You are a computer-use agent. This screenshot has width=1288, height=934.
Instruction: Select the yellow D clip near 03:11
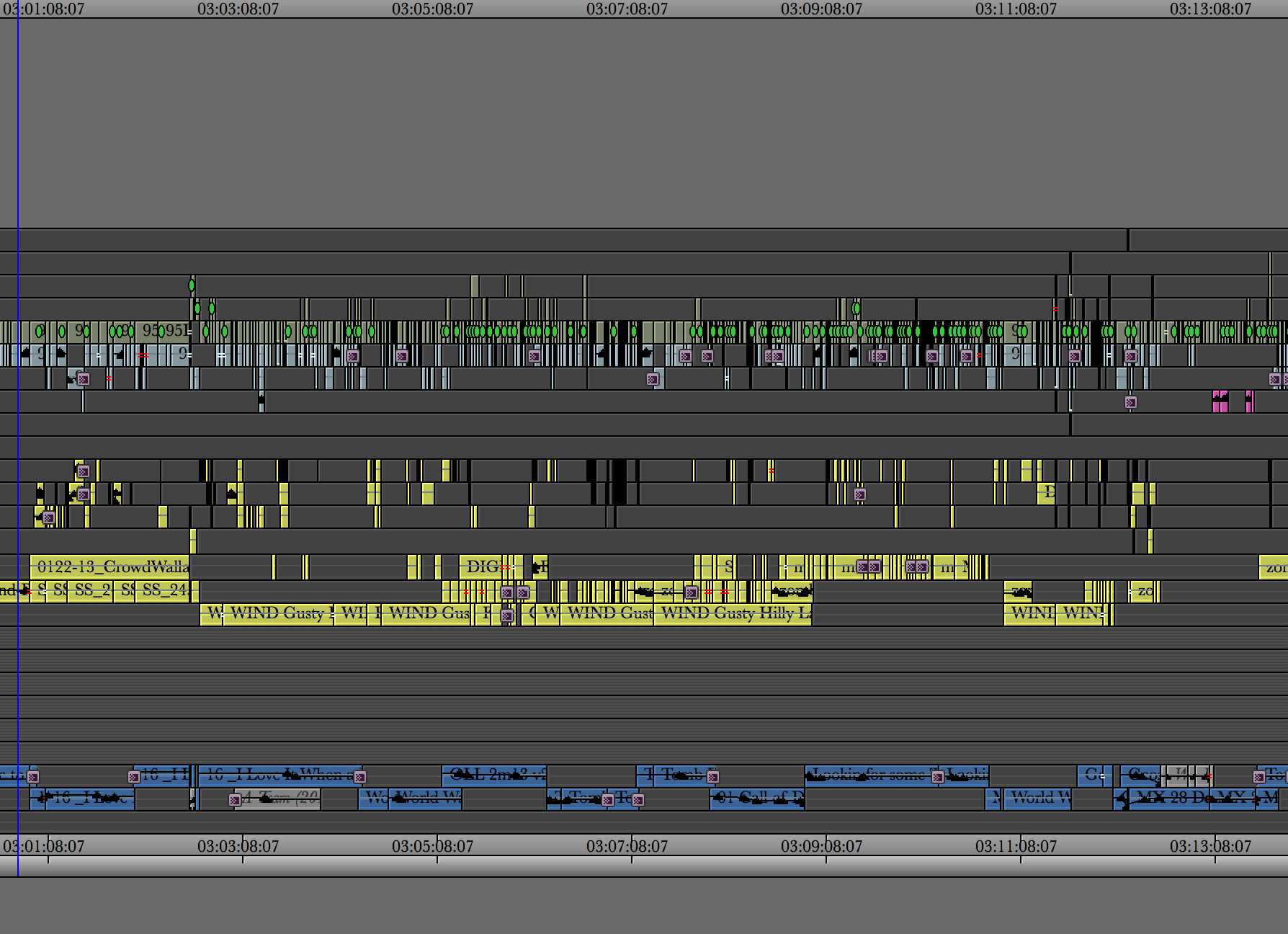[x=1047, y=493]
